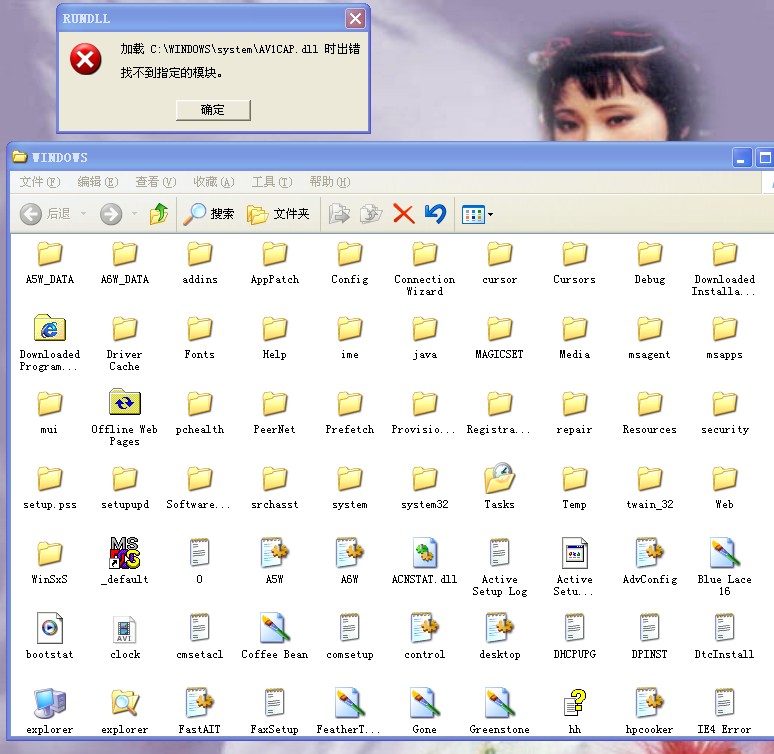Select the ACNSTAT.dll file
Viewport: 774px width, 754px height.
(x=425, y=561)
